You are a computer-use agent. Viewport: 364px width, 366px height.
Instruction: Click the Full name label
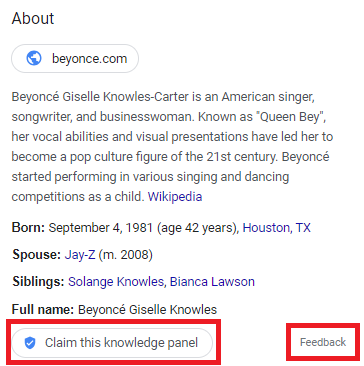pyautogui.click(x=43, y=310)
